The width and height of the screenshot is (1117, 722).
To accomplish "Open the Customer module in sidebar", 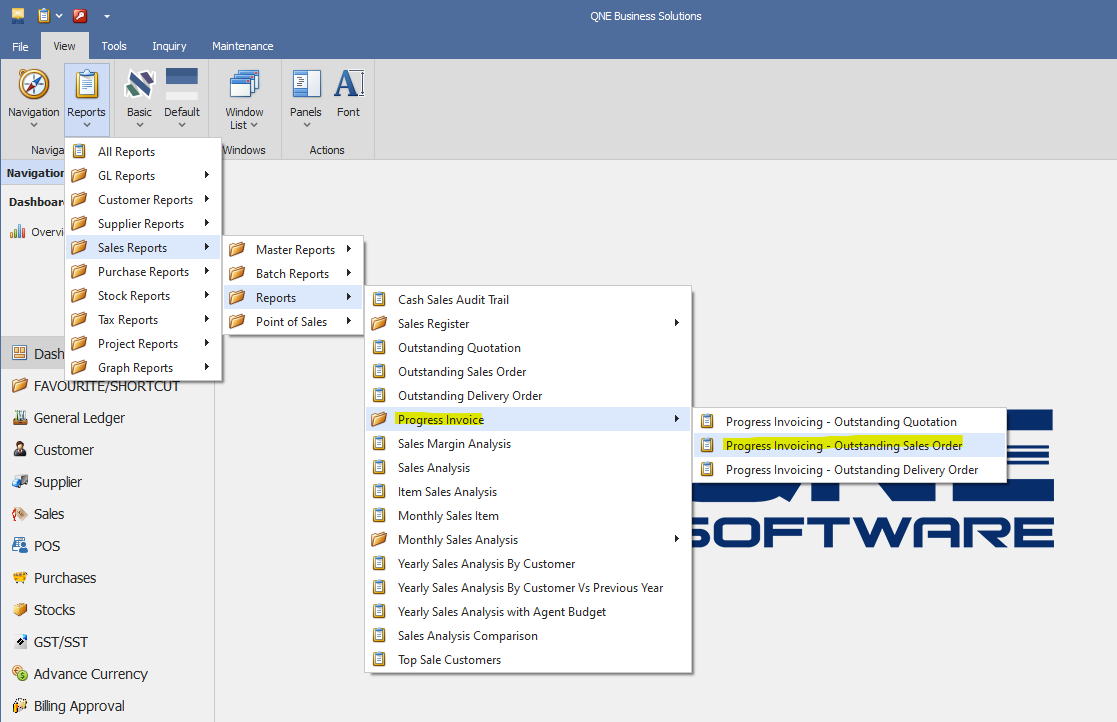I will (x=63, y=450).
